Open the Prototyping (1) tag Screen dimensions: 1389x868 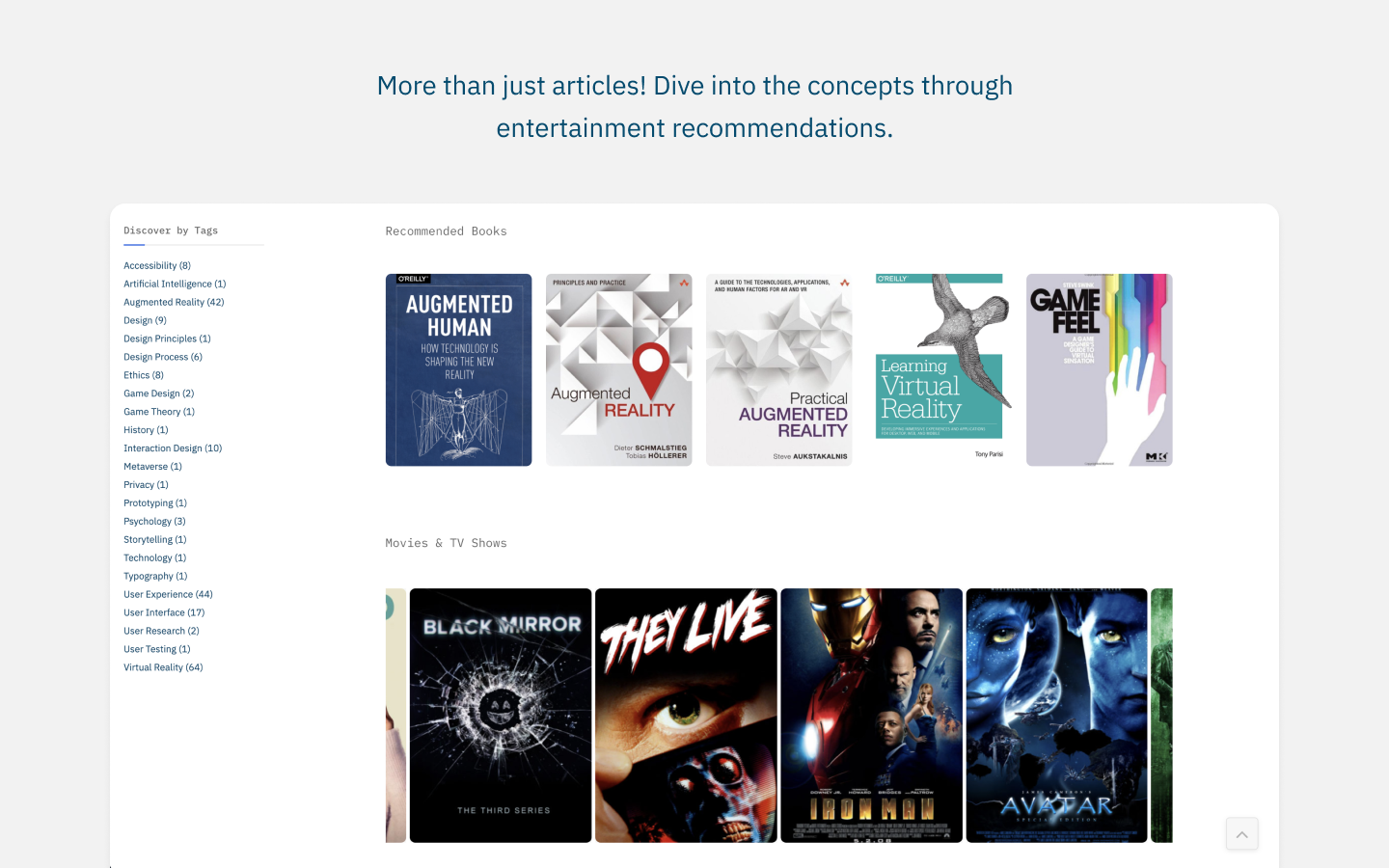[155, 503]
